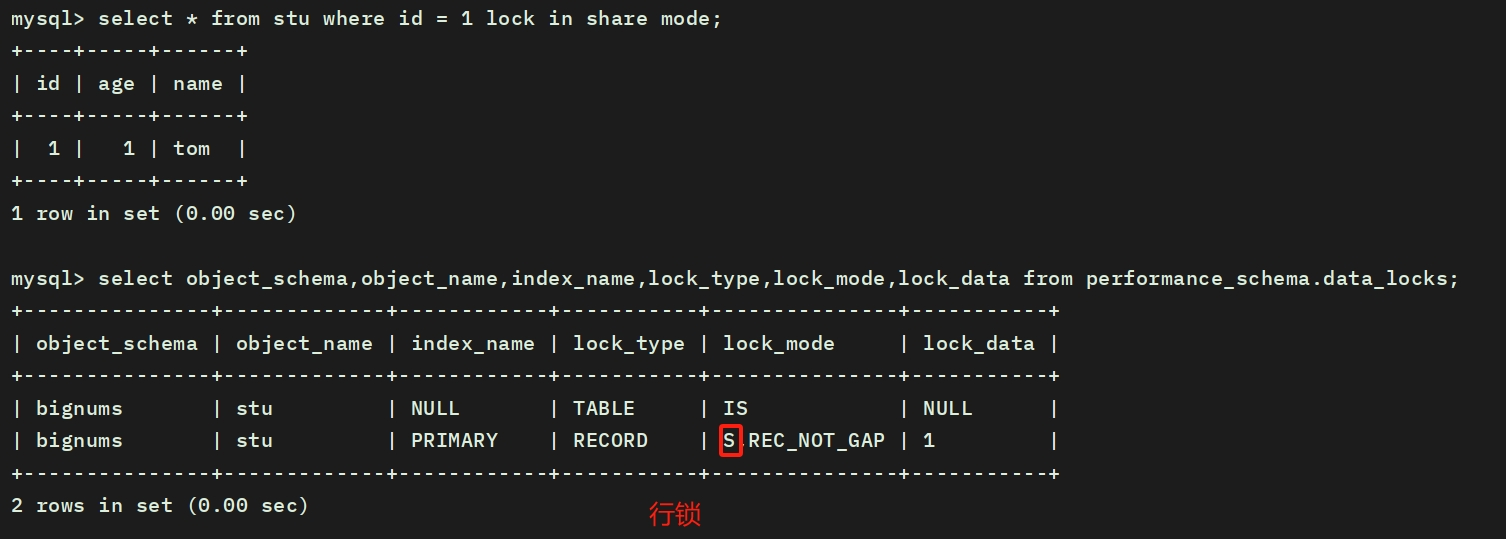Click the lock_mode column header

(x=778, y=344)
